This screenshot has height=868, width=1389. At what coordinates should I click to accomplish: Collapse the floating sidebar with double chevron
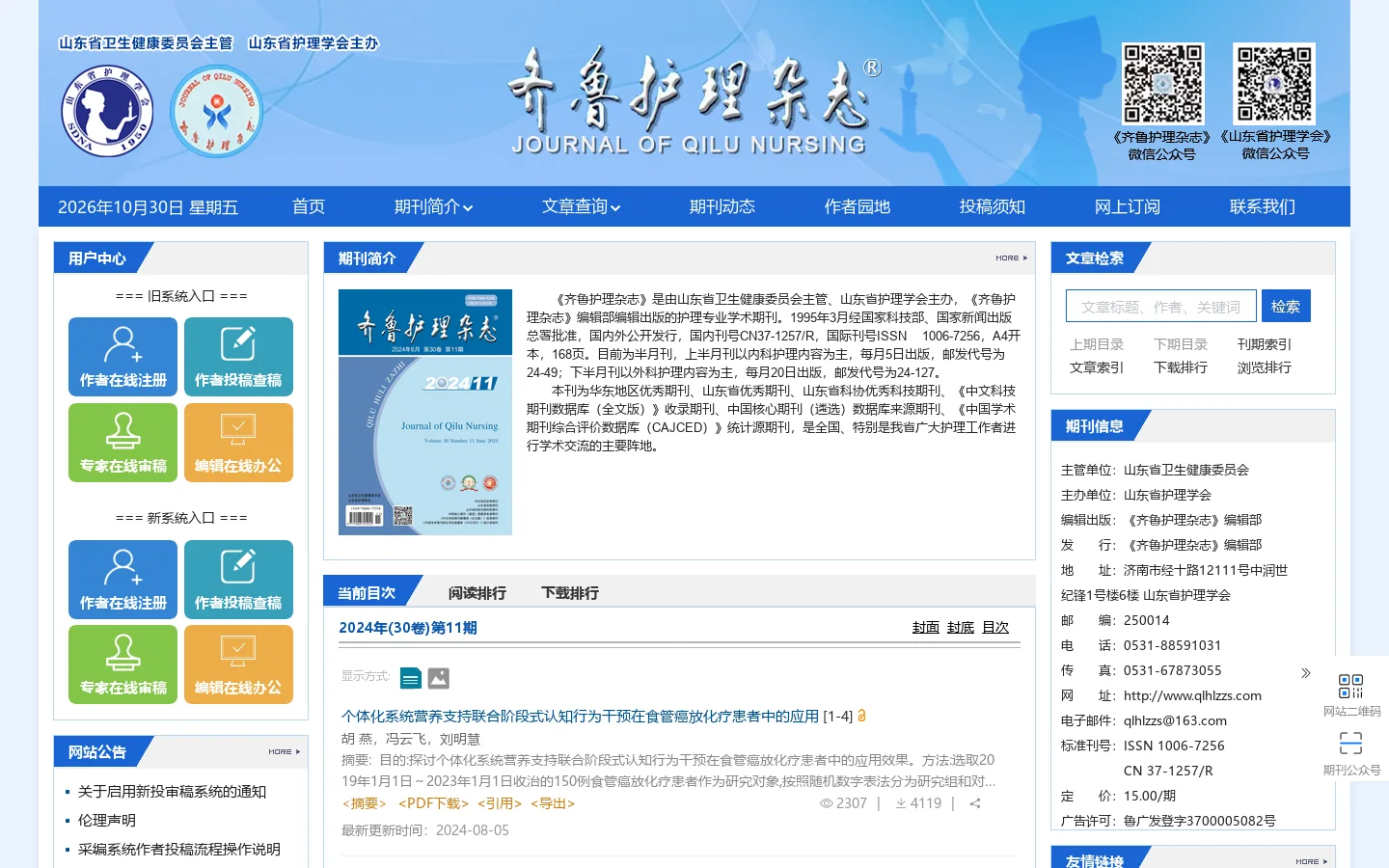pos(1306,673)
